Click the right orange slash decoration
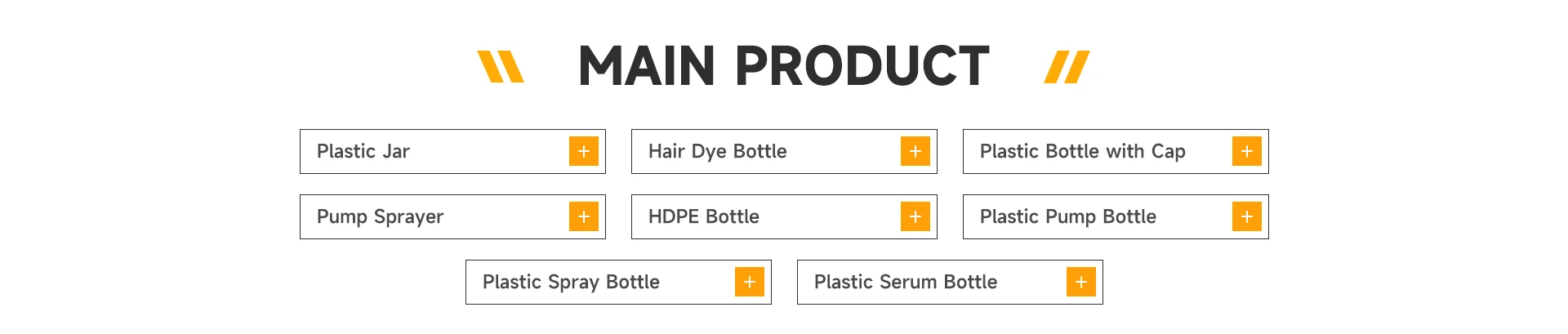This screenshot has height=334, width=1568. [1067, 67]
